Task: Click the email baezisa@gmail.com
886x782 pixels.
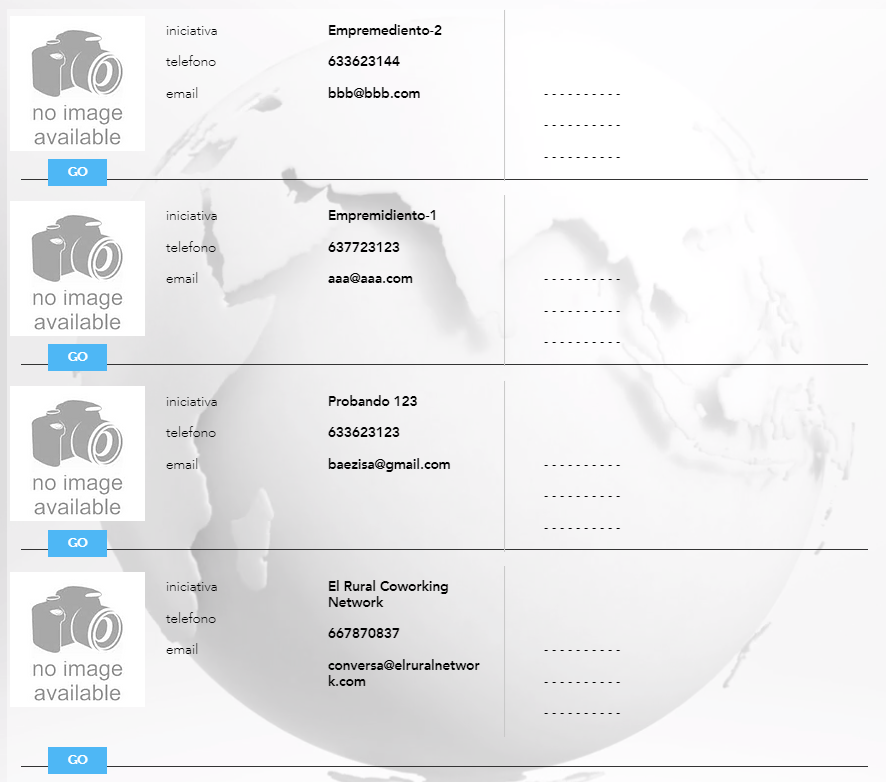Action: (x=389, y=464)
